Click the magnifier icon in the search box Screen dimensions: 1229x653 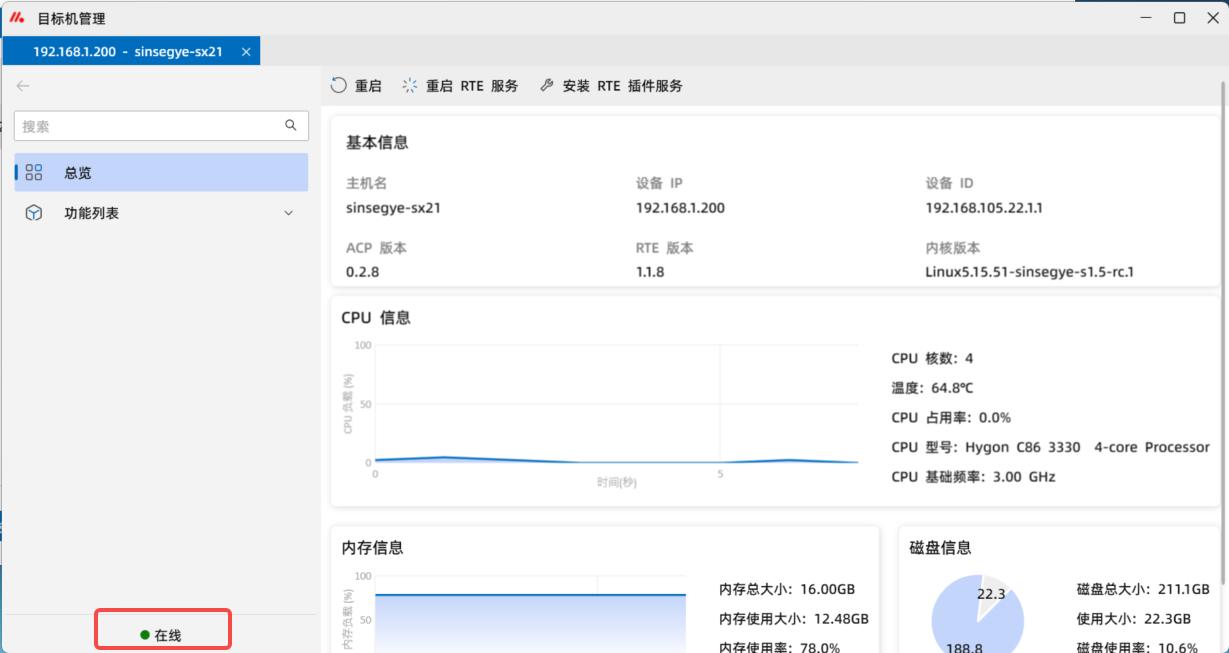point(291,125)
